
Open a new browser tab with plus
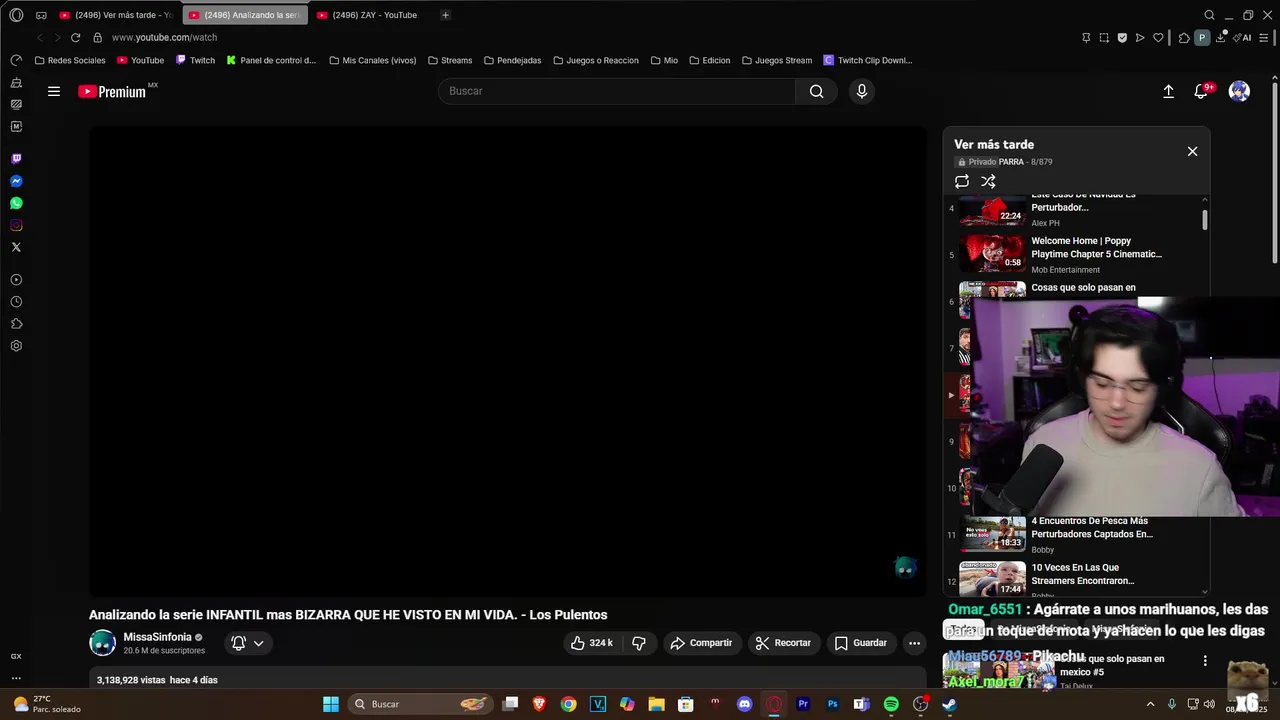tap(445, 15)
